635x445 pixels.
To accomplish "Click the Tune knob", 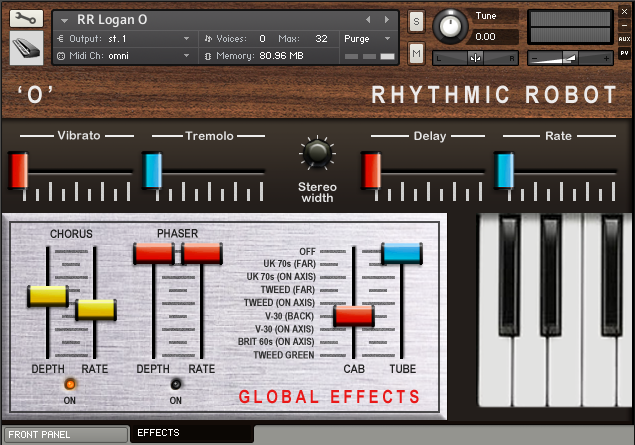I will click(x=450, y=27).
